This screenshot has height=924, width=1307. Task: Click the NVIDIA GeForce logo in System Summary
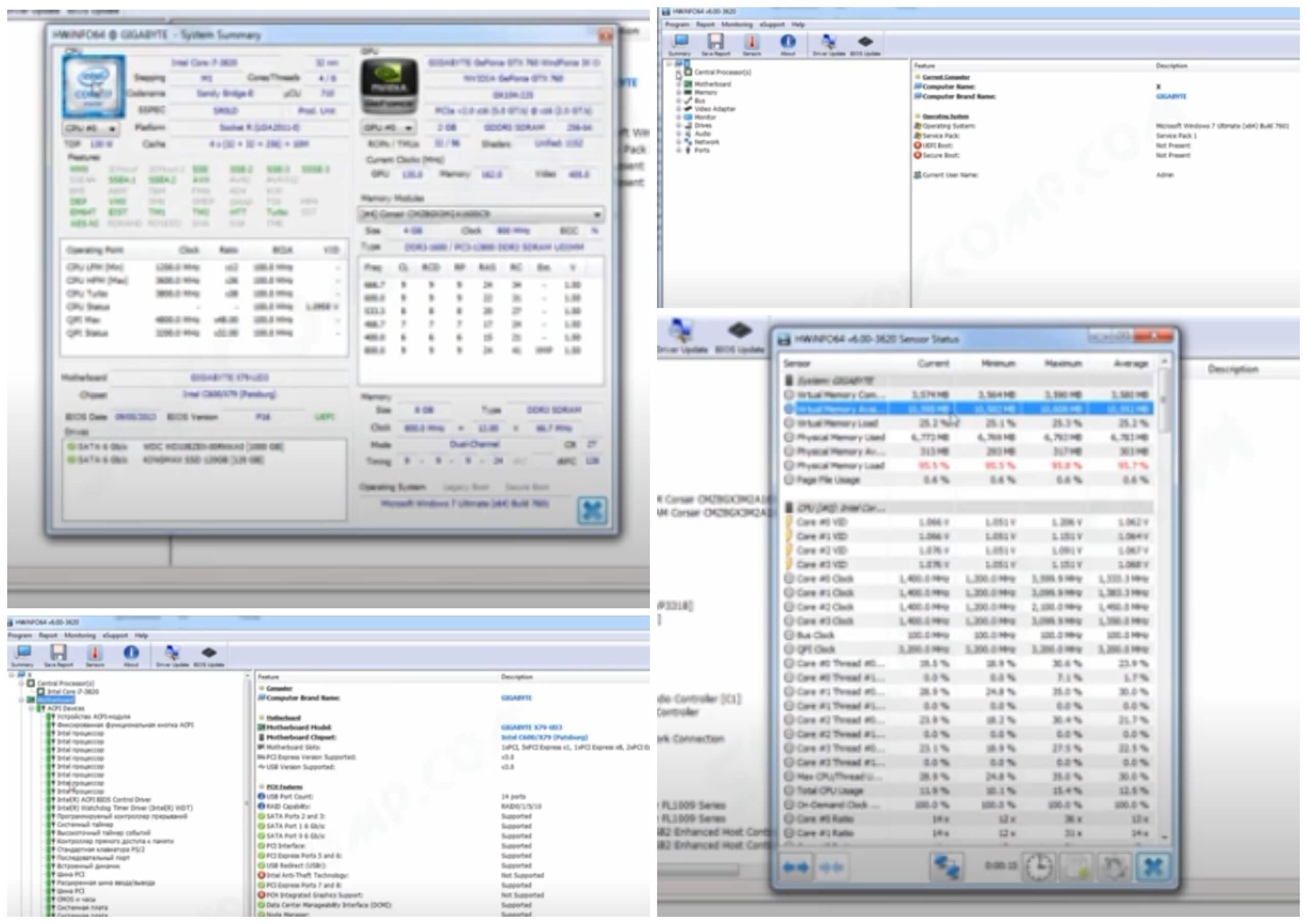[x=389, y=86]
